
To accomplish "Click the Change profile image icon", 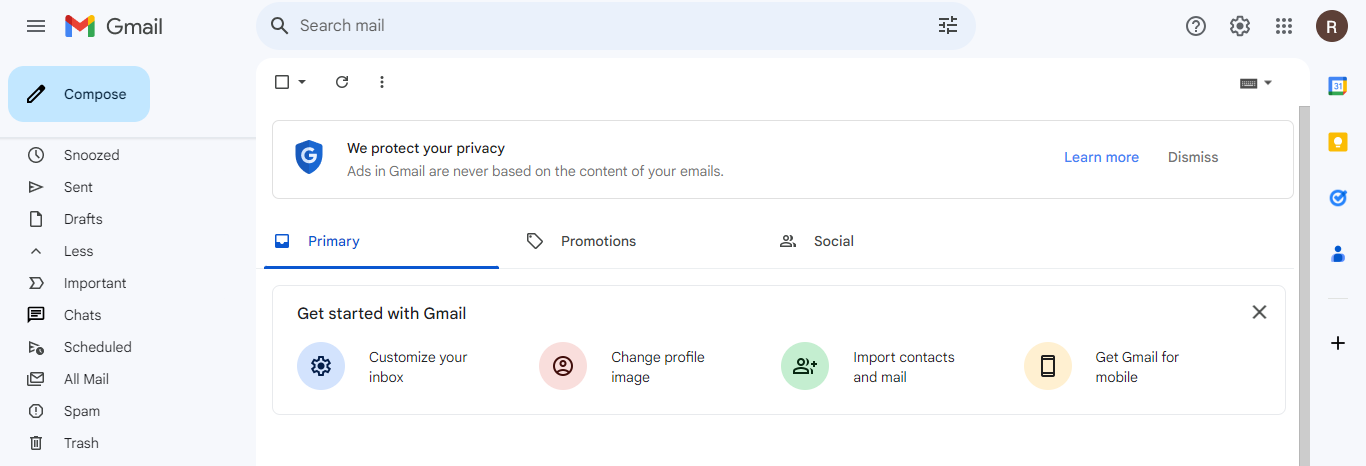I will [563, 366].
